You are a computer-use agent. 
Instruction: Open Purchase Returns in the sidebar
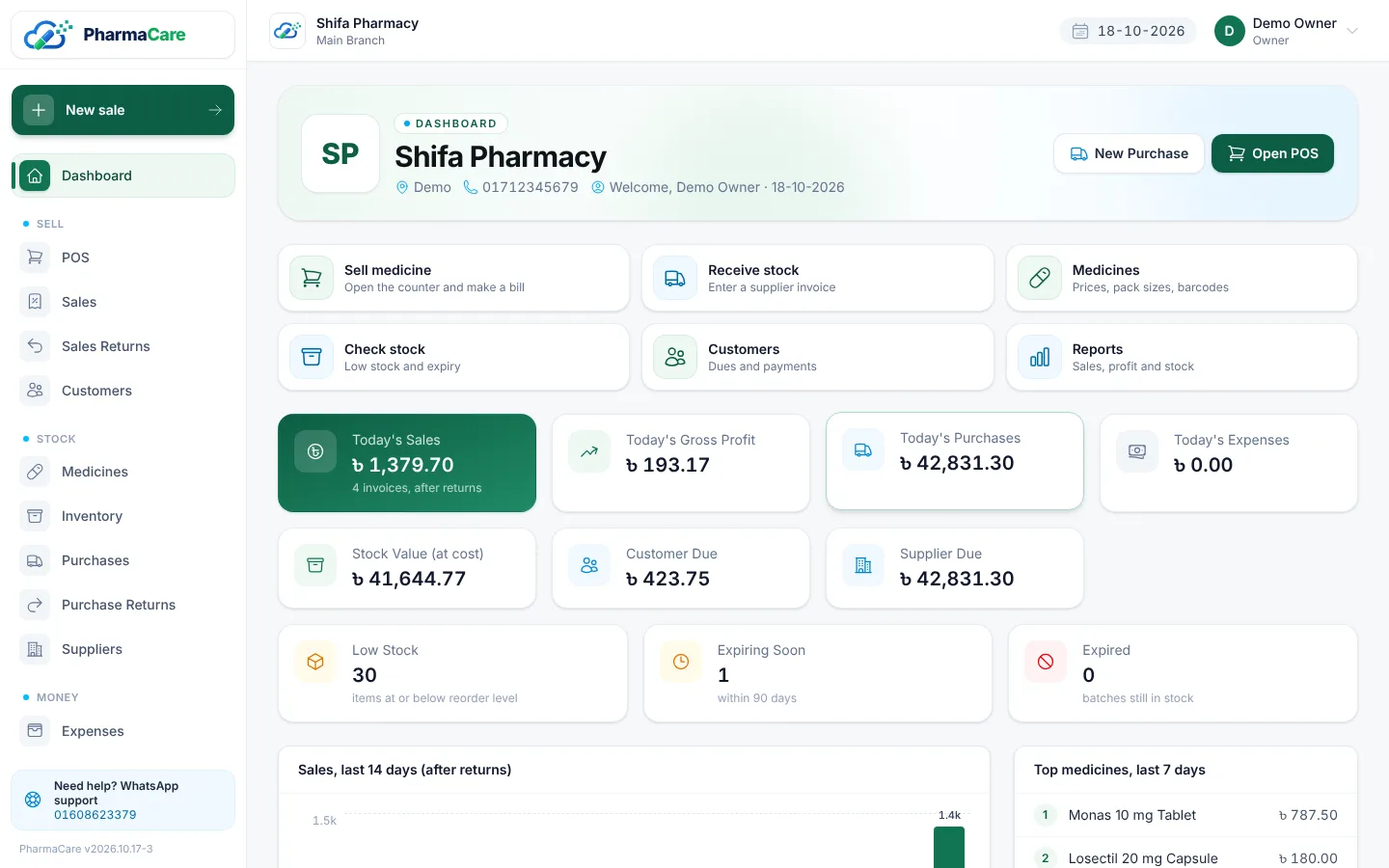[123, 605]
